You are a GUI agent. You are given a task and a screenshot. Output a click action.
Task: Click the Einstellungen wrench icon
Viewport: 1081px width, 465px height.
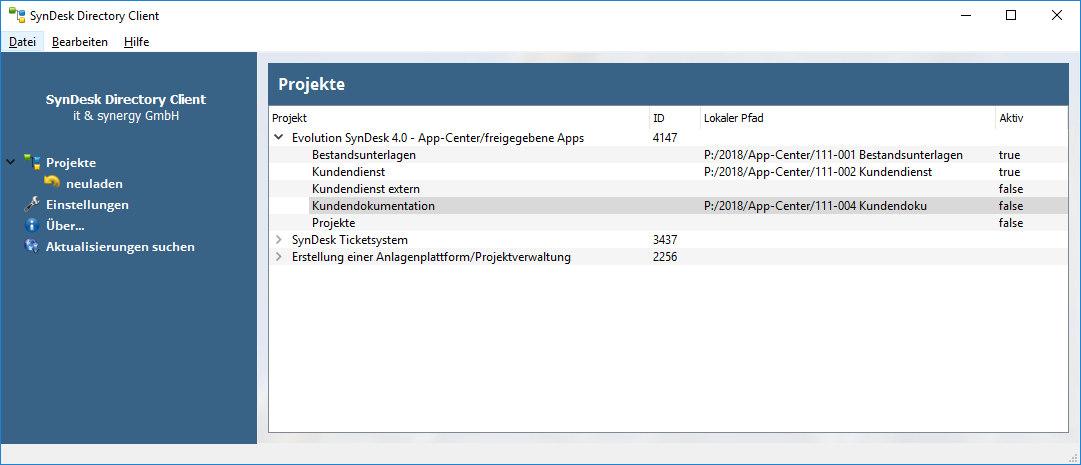pyautogui.click(x=32, y=204)
